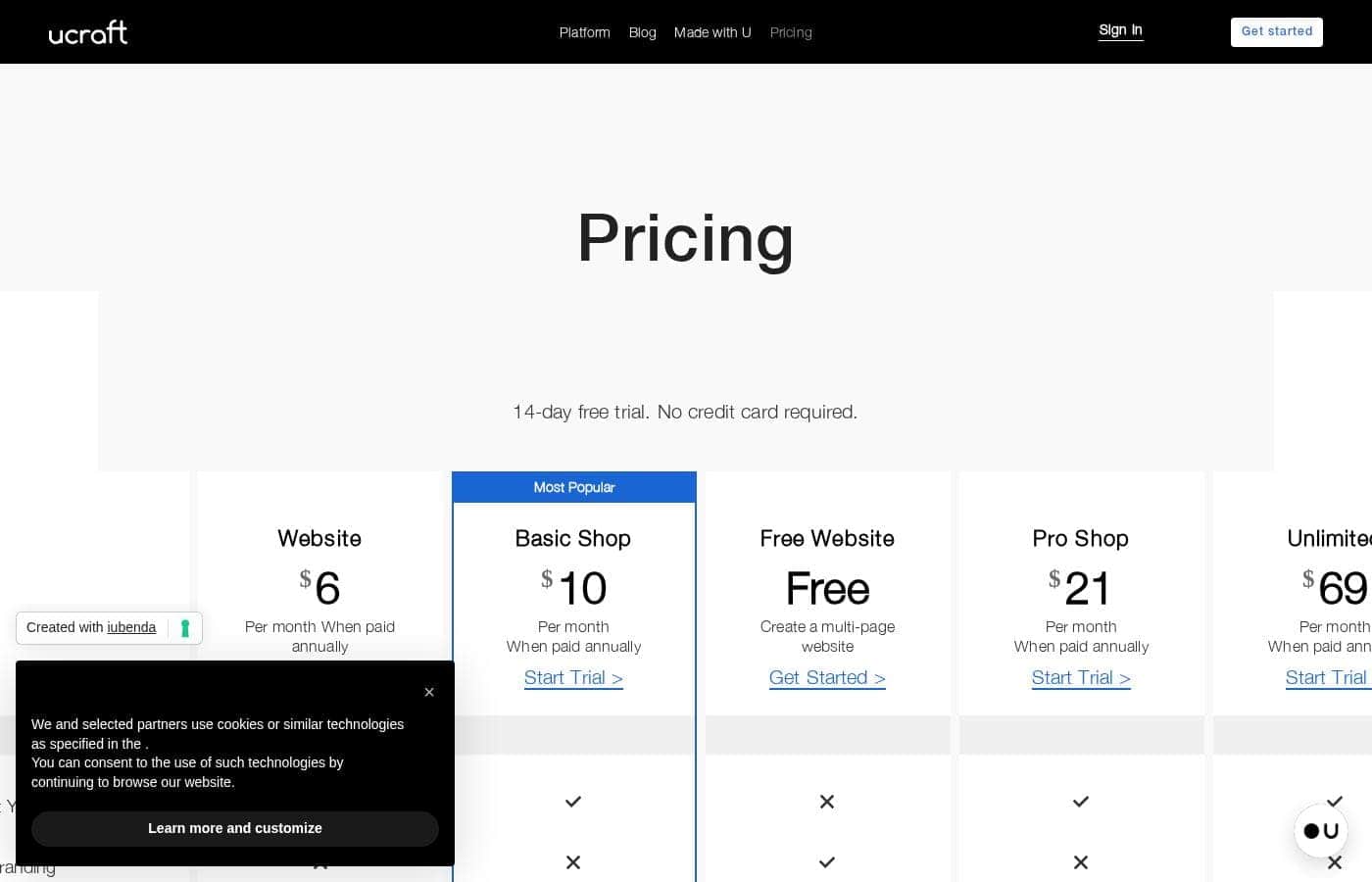Image resolution: width=1372 pixels, height=882 pixels.
Task: Click the first-row X mark under Free Website
Action: tap(827, 802)
